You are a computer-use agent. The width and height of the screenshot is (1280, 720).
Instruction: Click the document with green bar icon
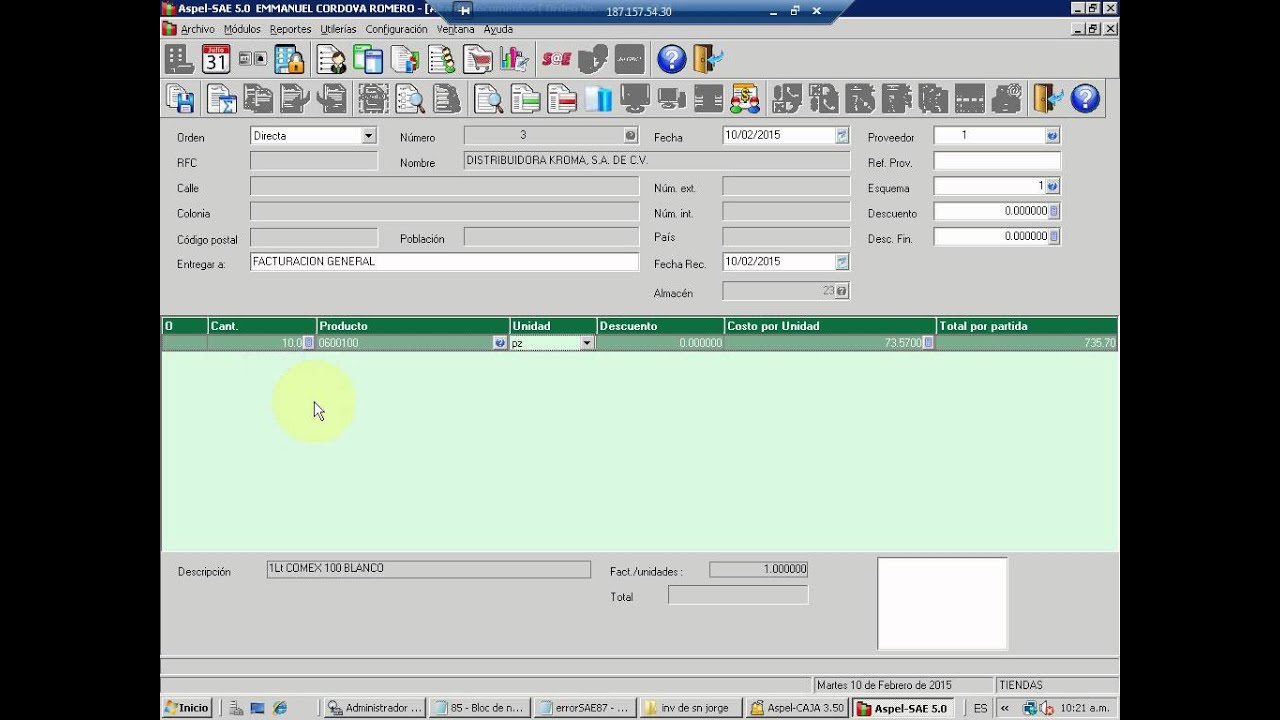point(525,98)
